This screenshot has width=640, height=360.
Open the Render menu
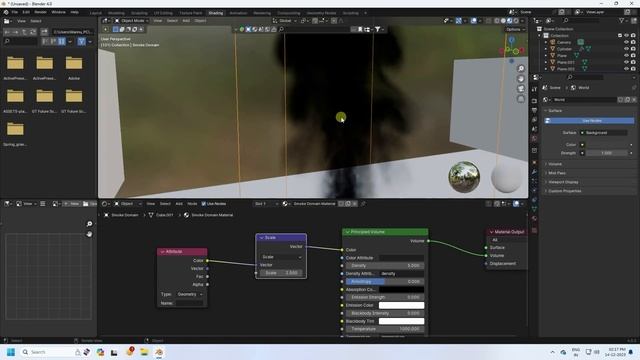coord(40,12)
